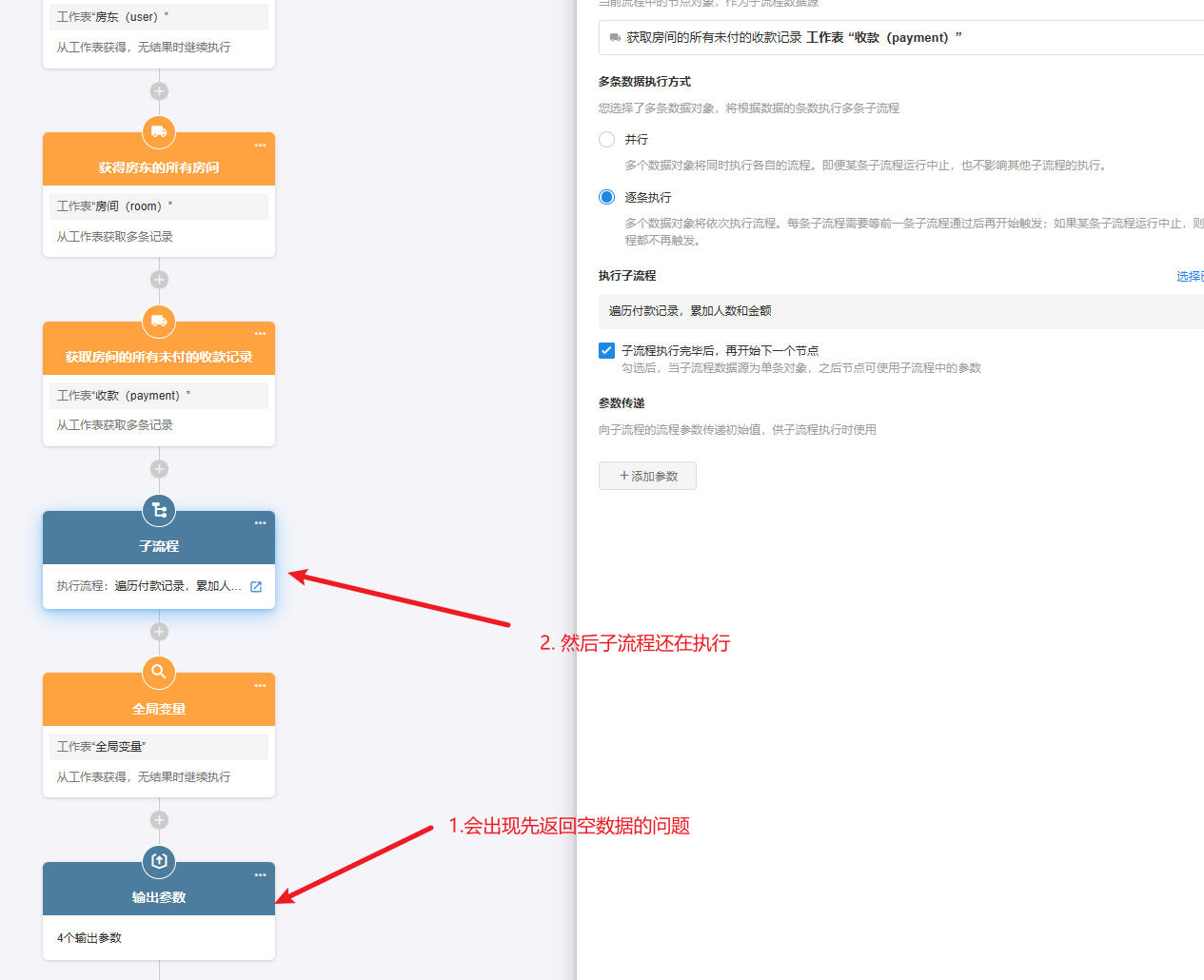The height and width of the screenshot is (980, 1204).
Task: Add a node below 获得房东的所有房间 card
Action: [x=159, y=280]
